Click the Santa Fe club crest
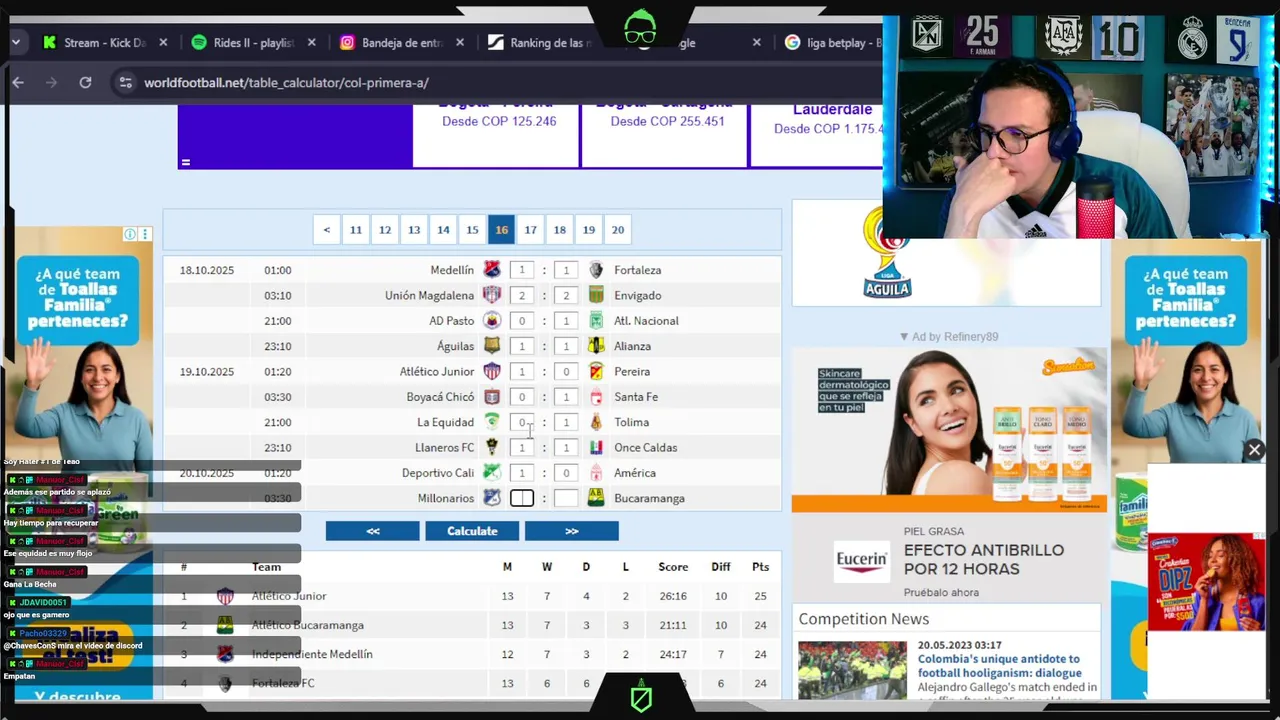 click(596, 397)
